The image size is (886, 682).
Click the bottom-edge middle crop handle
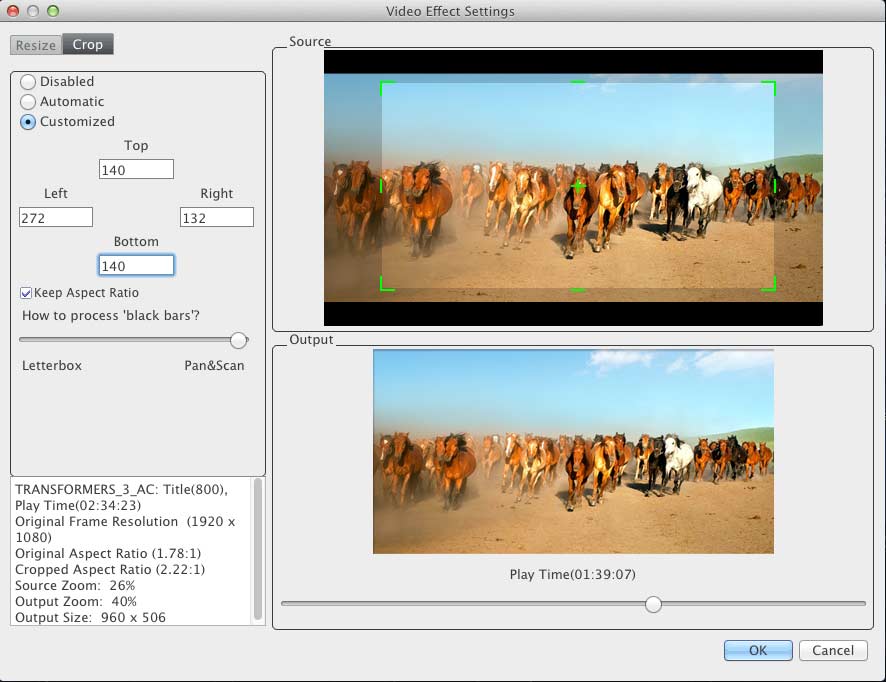point(578,290)
